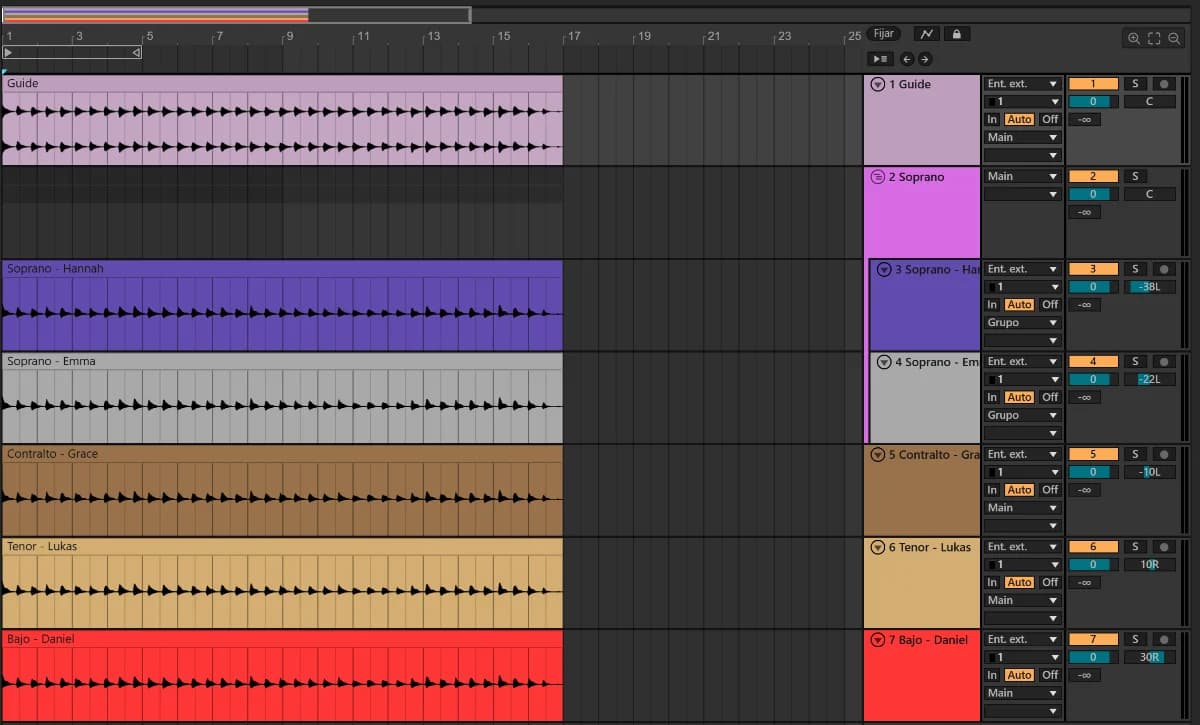The image size is (1200, 725).
Task: Adjust Guide track volume value 0
Action: 1093,101
